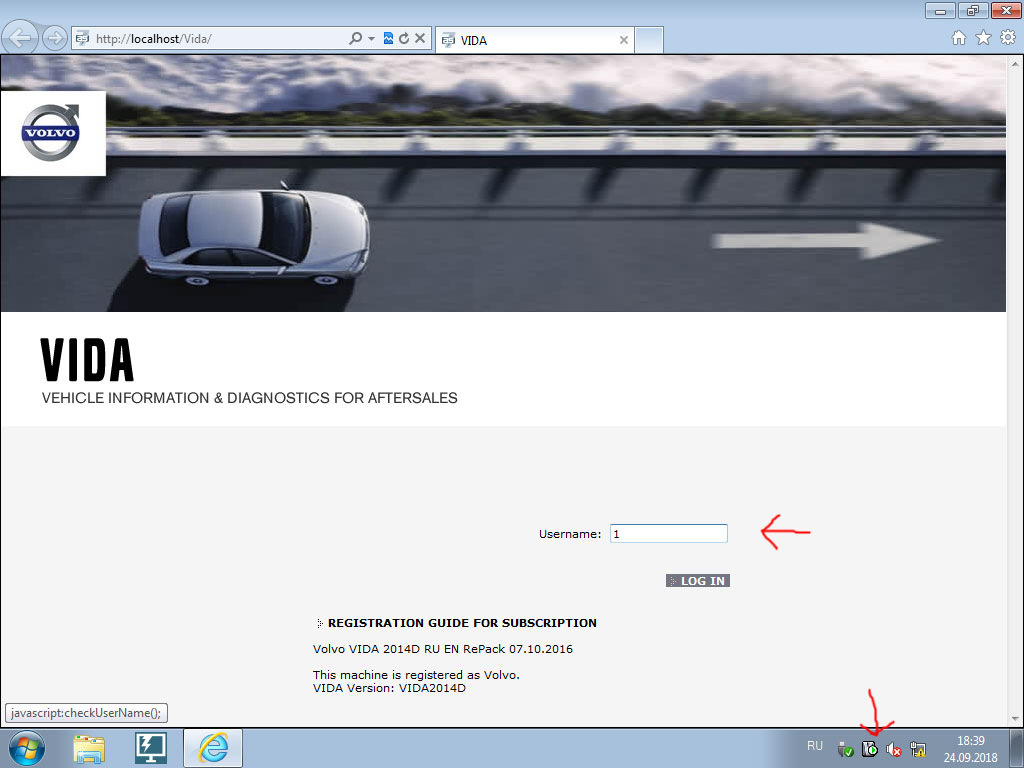Open the monitor app on the taskbar
The height and width of the screenshot is (768, 1024).
(151, 748)
